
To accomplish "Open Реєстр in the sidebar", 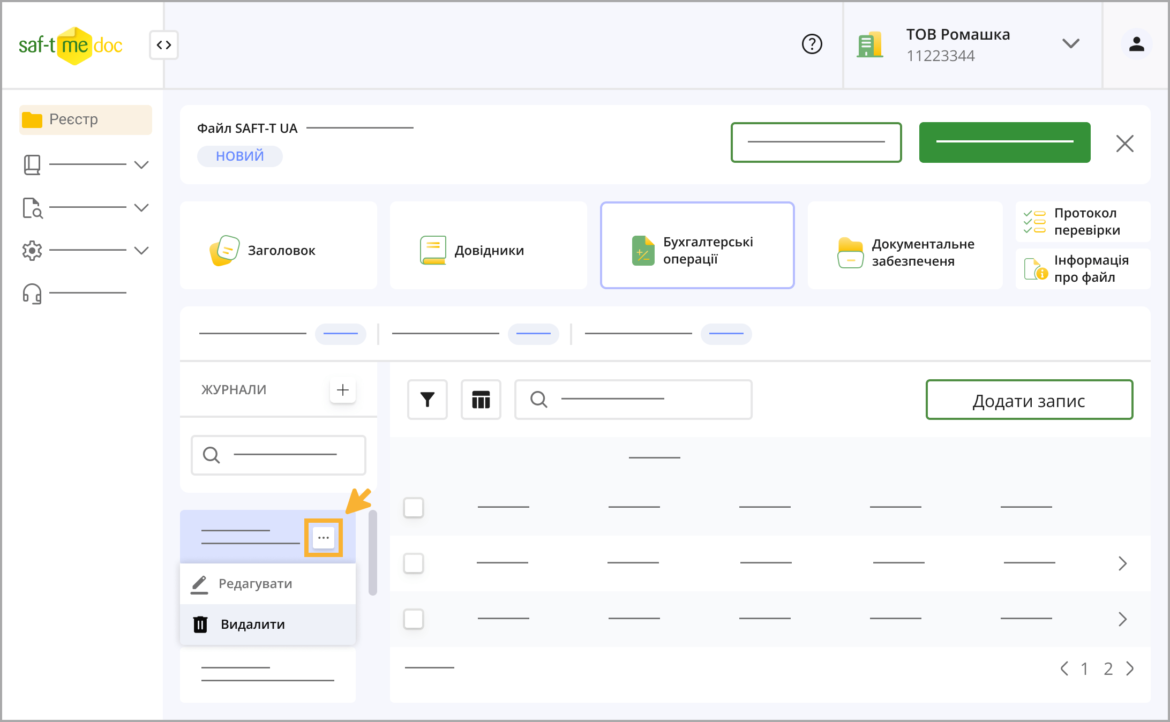I will [x=85, y=119].
